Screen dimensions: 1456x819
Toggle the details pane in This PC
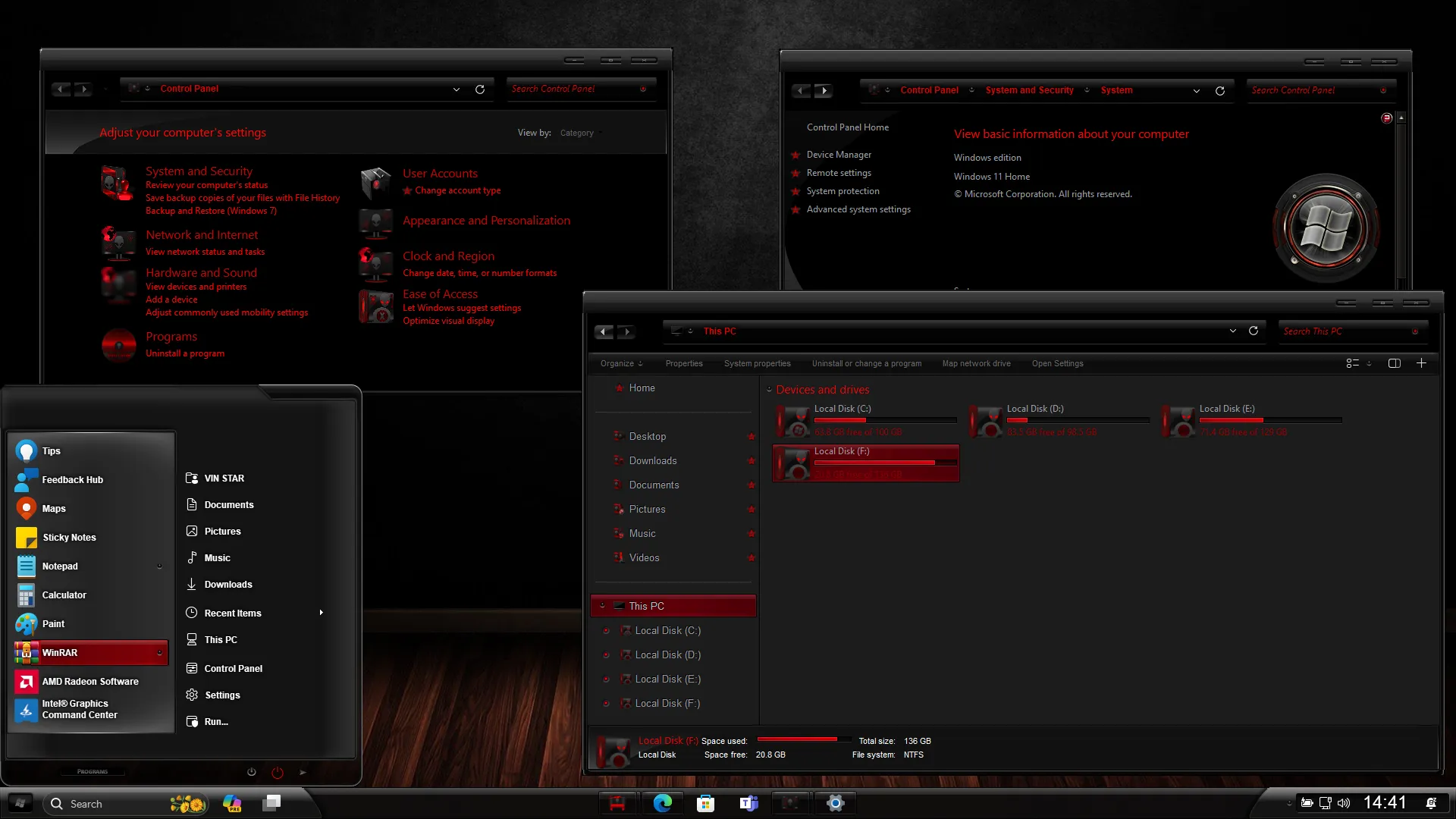point(1394,363)
